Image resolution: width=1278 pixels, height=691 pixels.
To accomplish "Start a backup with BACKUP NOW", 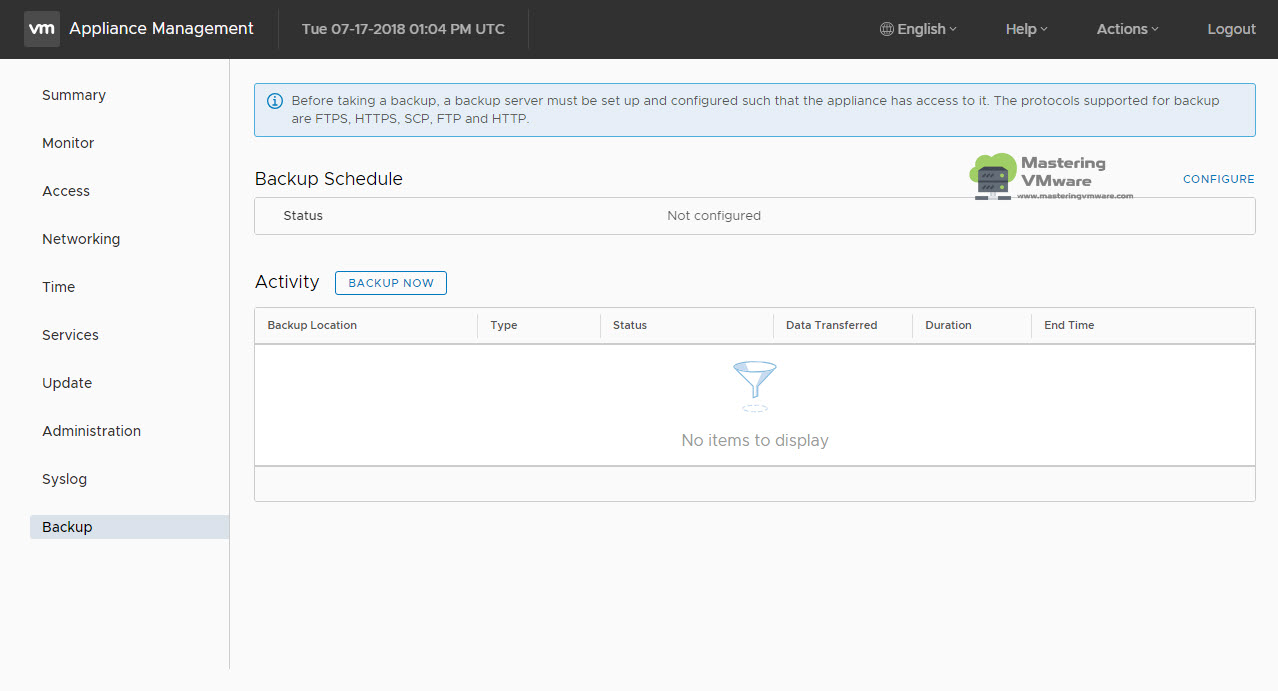I will coord(390,282).
